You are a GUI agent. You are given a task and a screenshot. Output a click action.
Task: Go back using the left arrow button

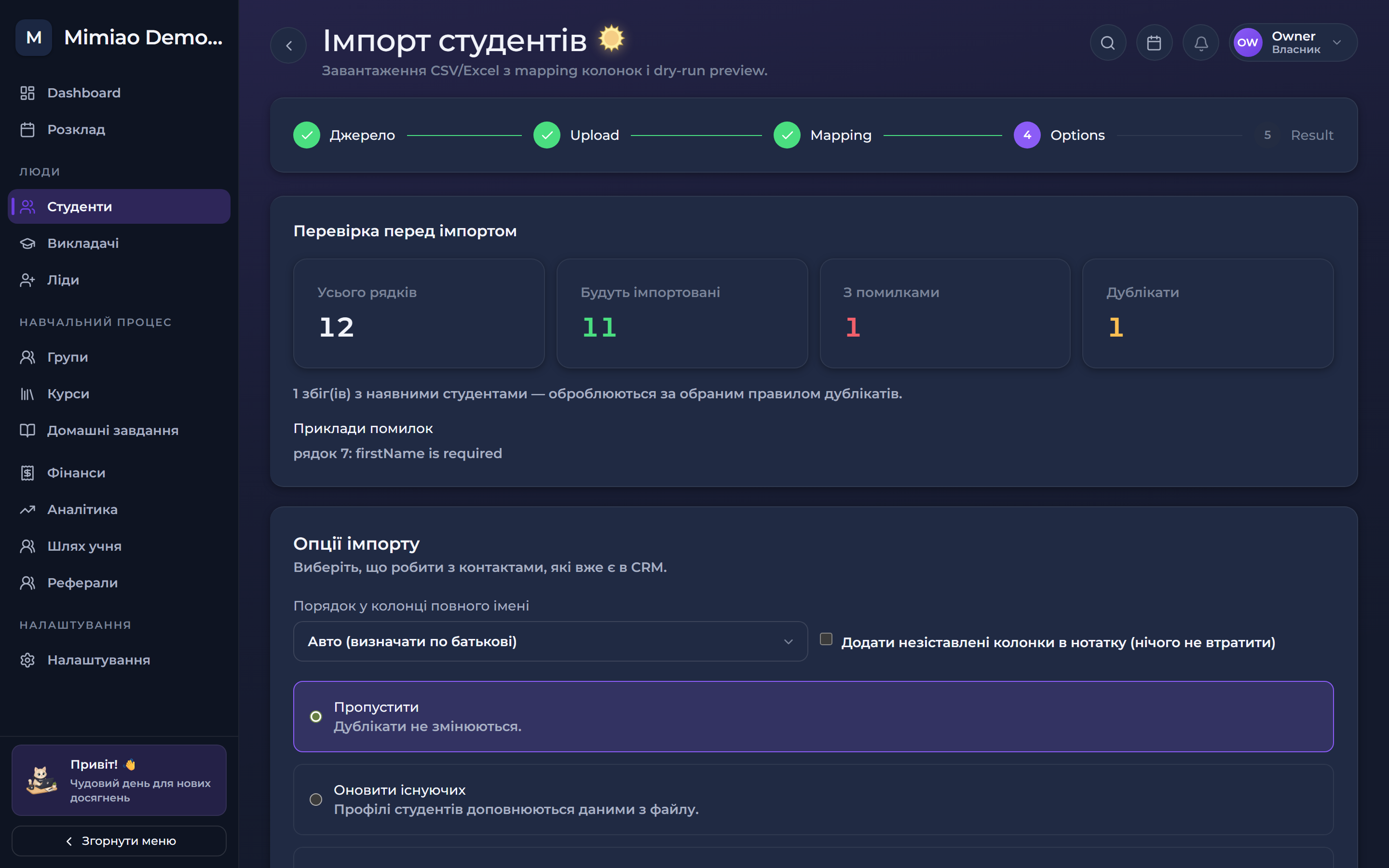tap(289, 45)
